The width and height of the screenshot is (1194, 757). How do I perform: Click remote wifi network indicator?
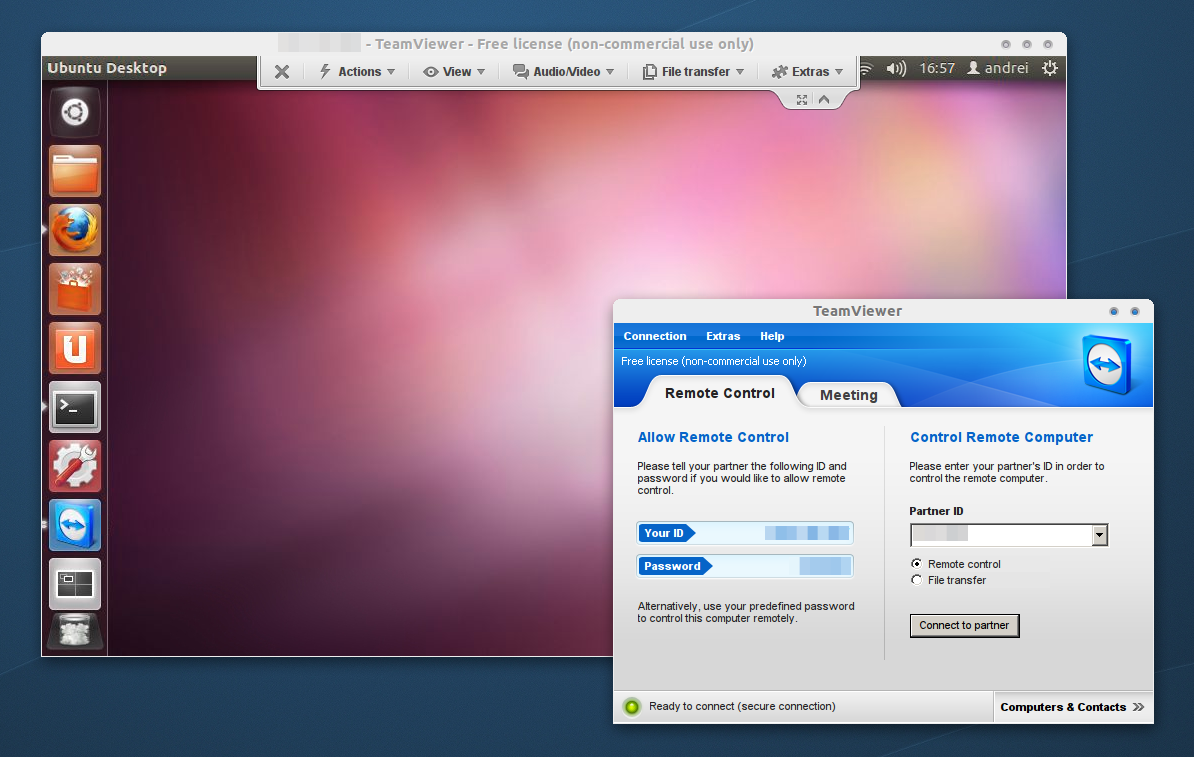click(866, 69)
